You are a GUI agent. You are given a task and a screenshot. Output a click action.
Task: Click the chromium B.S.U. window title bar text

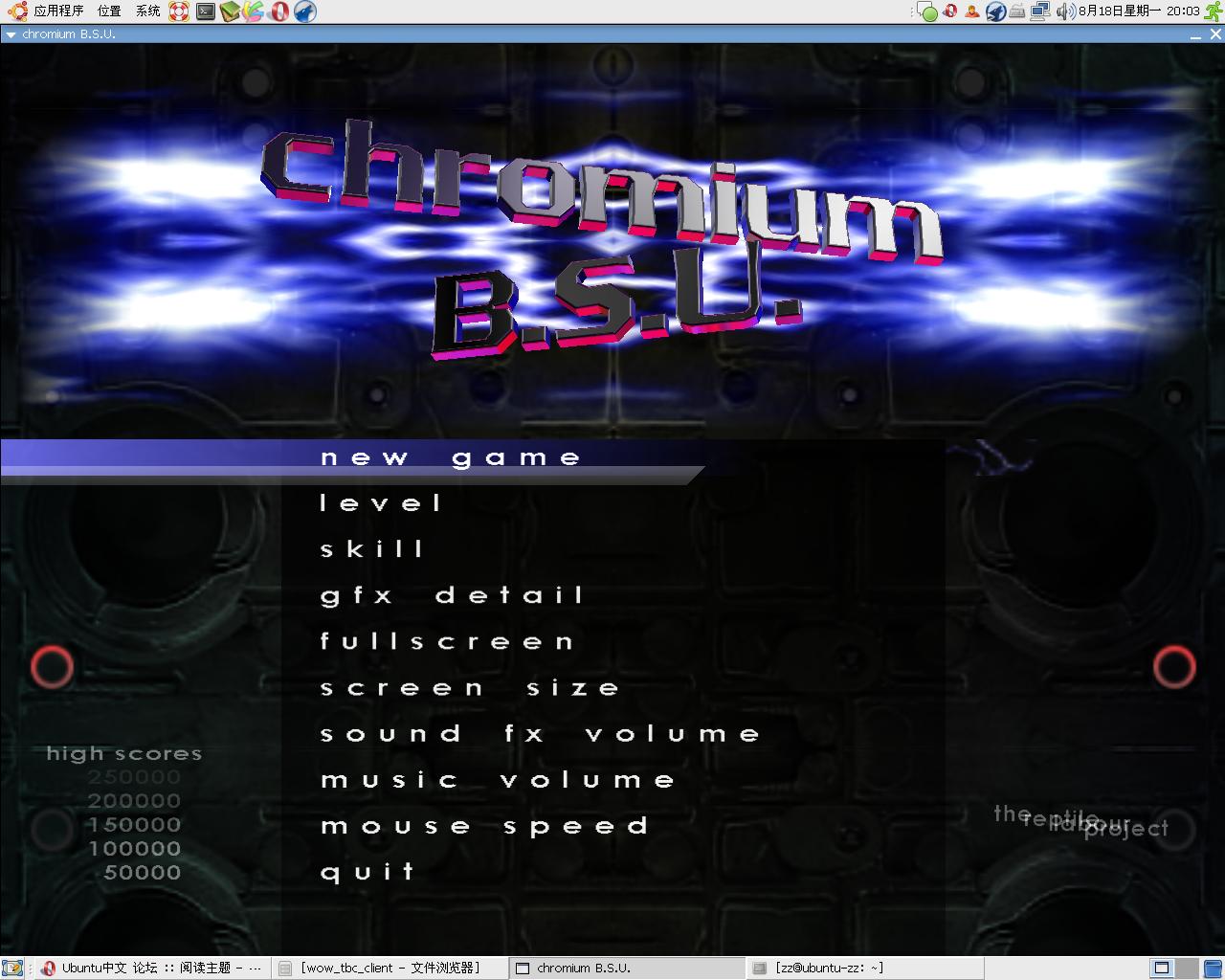click(69, 34)
